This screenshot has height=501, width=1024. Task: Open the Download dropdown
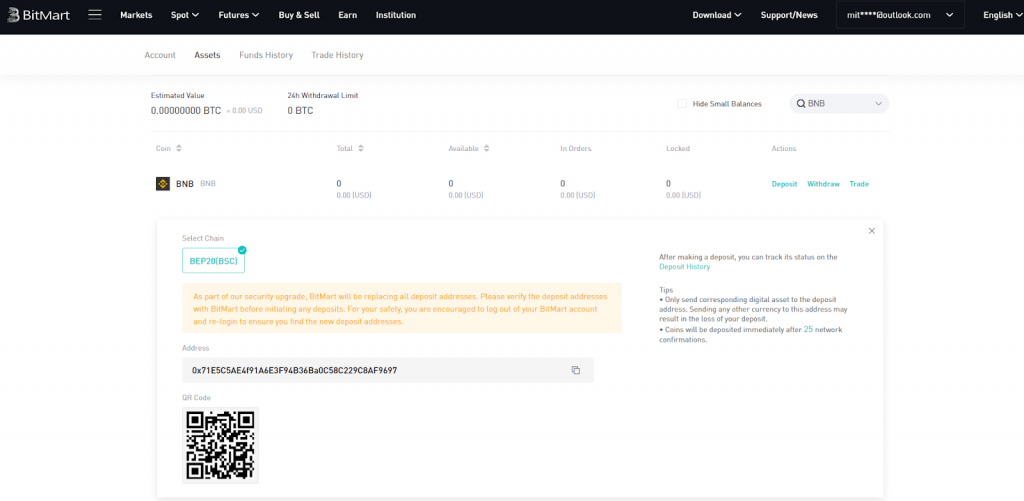click(717, 15)
